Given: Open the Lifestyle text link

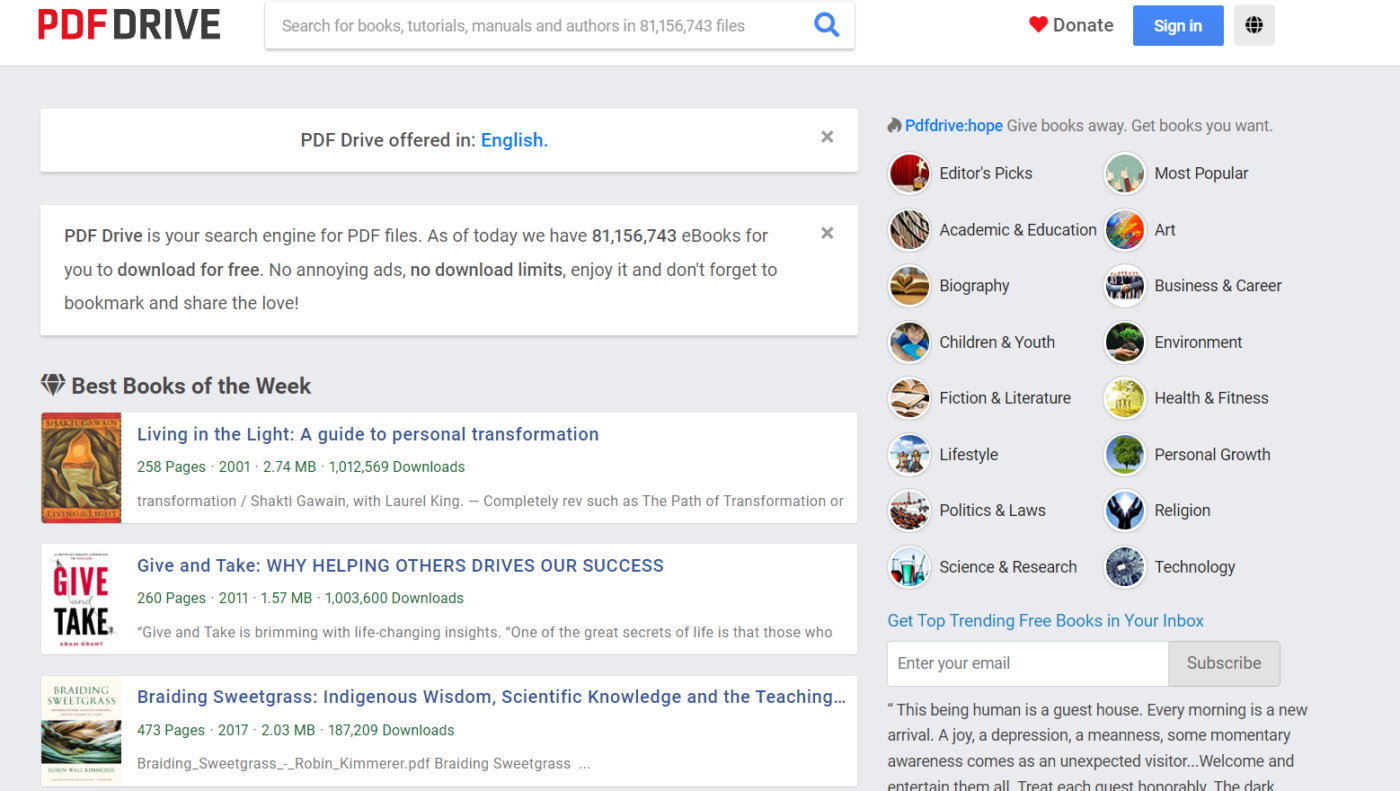Looking at the screenshot, I should coord(968,454).
